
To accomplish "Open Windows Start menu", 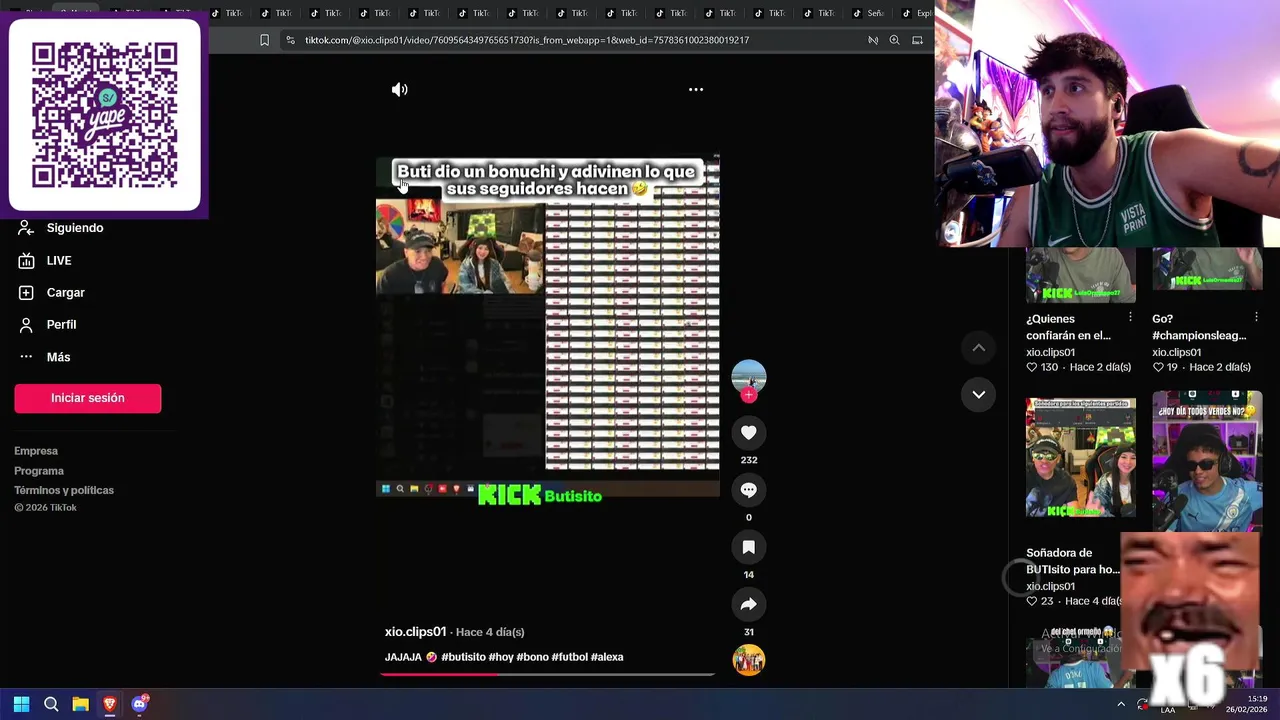I will click(x=21, y=704).
